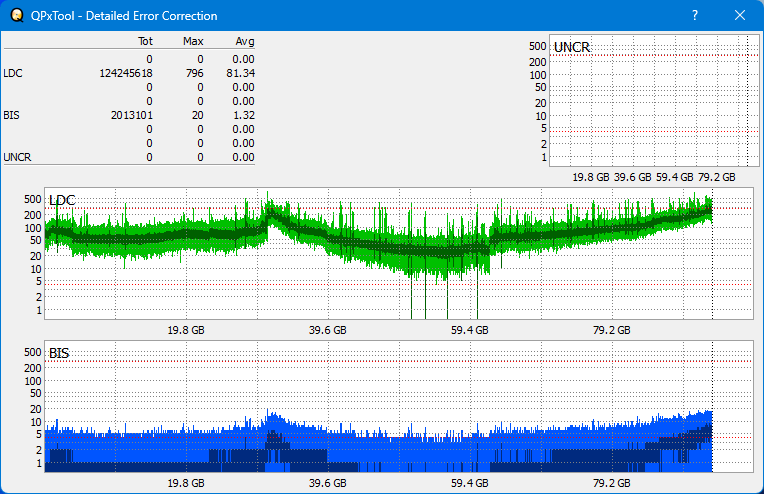Screen dimensions: 764x494
Task: Select the BIS max value 20
Action: (x=197, y=115)
